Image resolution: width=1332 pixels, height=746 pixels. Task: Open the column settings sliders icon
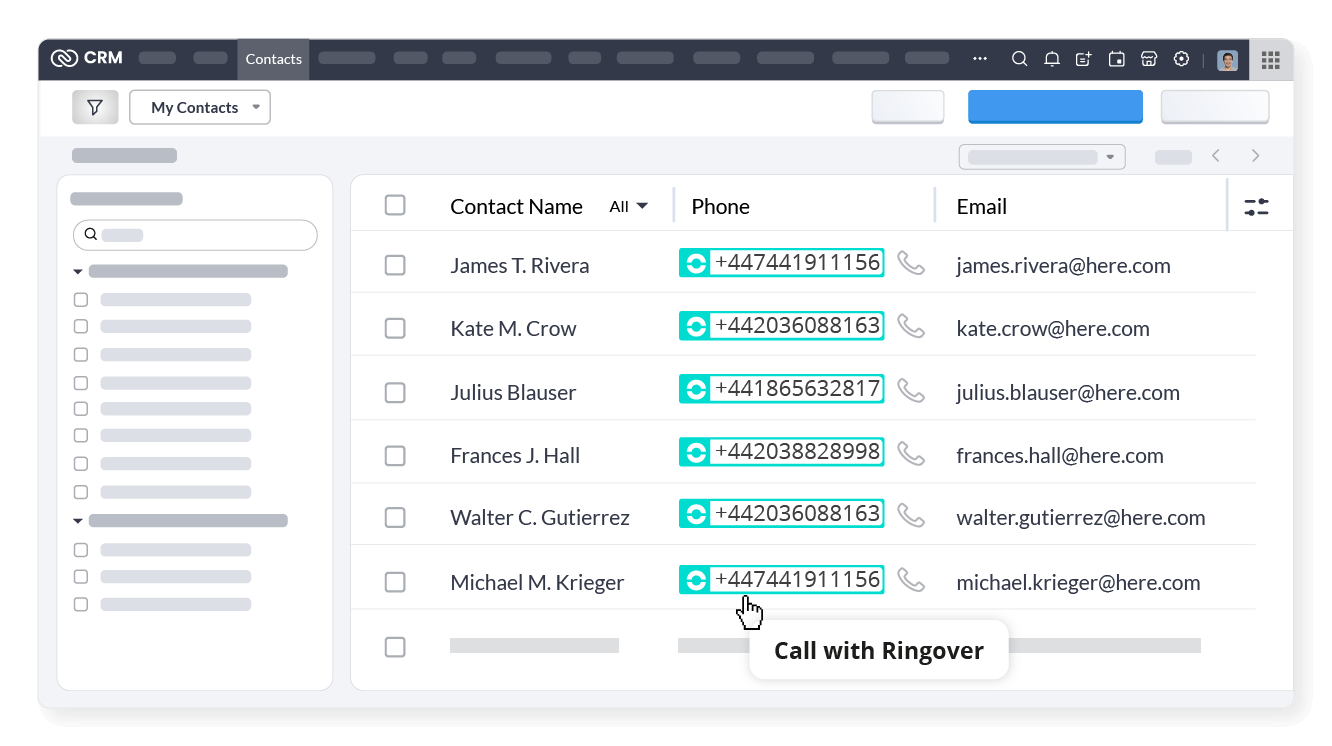[x=1256, y=205]
